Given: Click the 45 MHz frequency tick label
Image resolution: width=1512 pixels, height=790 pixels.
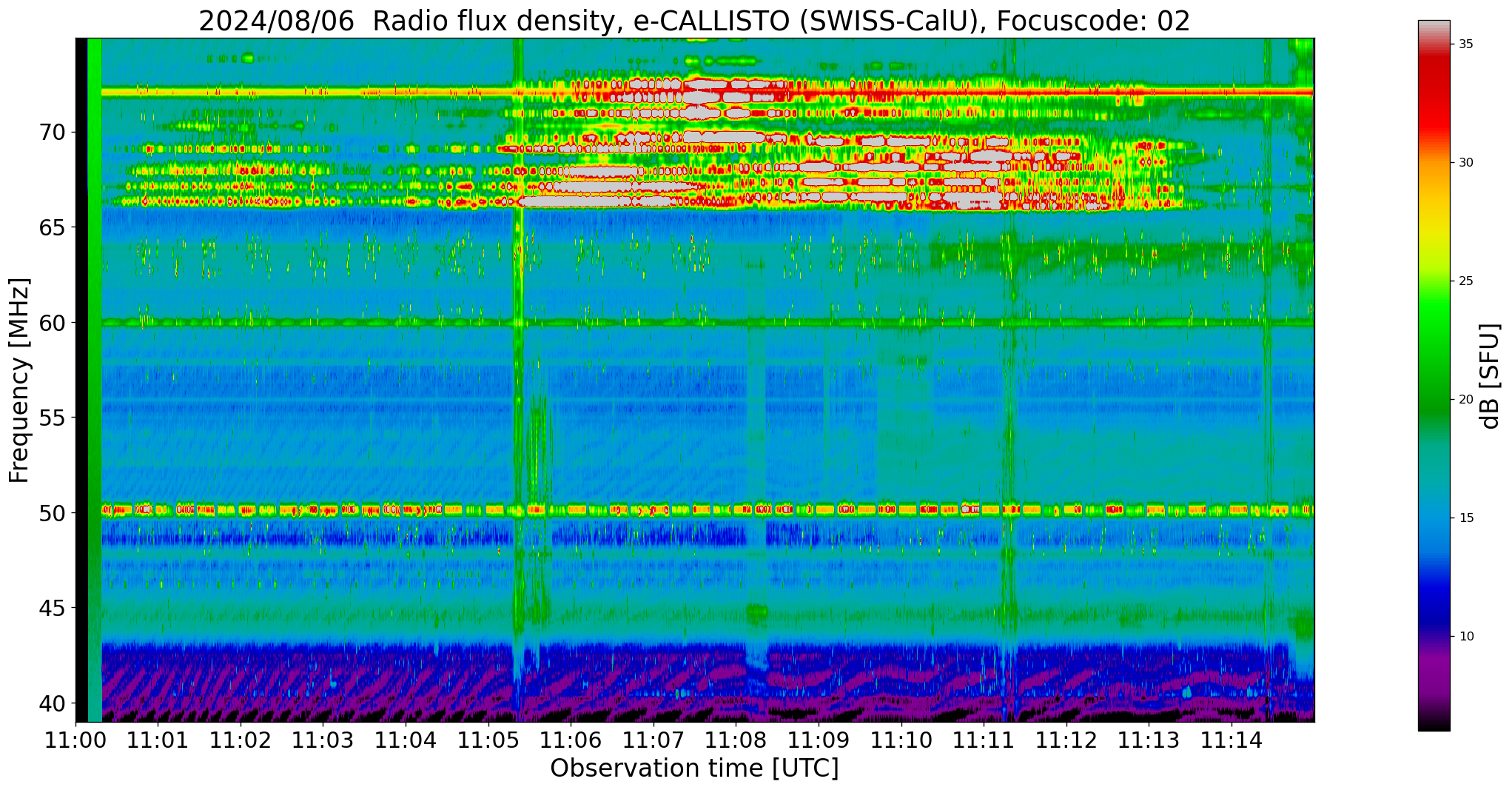Looking at the screenshot, I should 52,608.
